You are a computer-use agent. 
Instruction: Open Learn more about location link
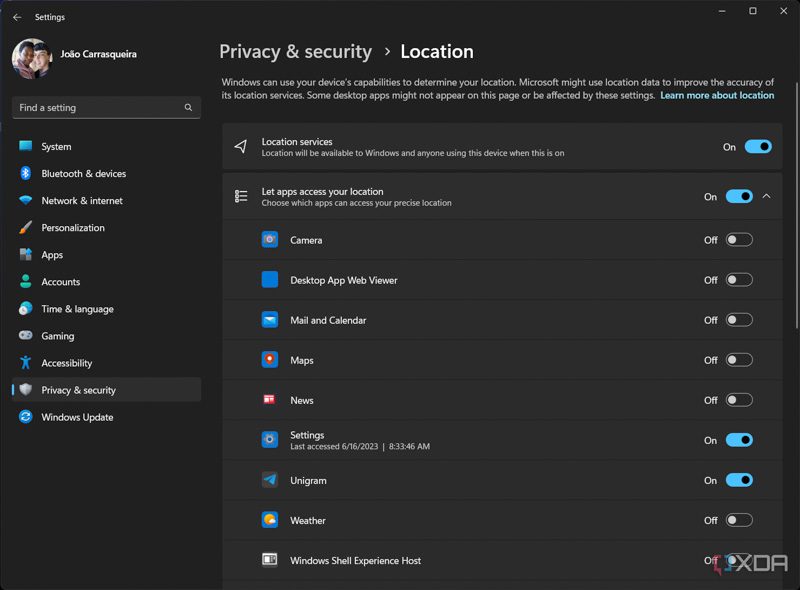(717, 95)
